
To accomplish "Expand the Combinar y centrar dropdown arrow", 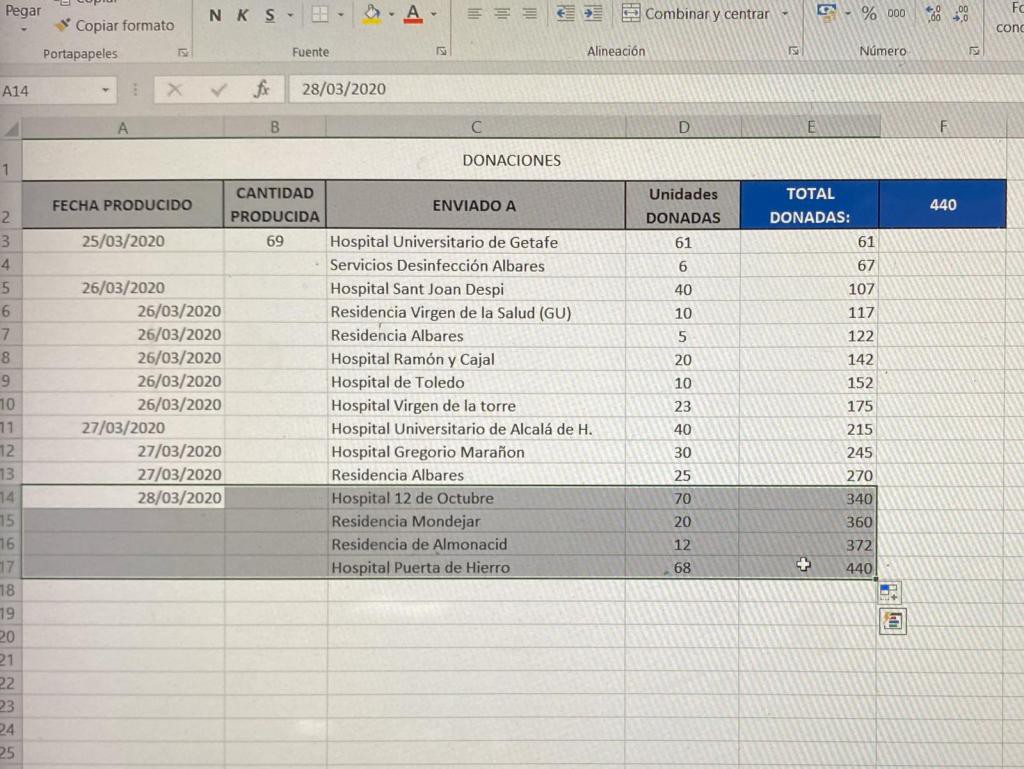I will [x=784, y=14].
